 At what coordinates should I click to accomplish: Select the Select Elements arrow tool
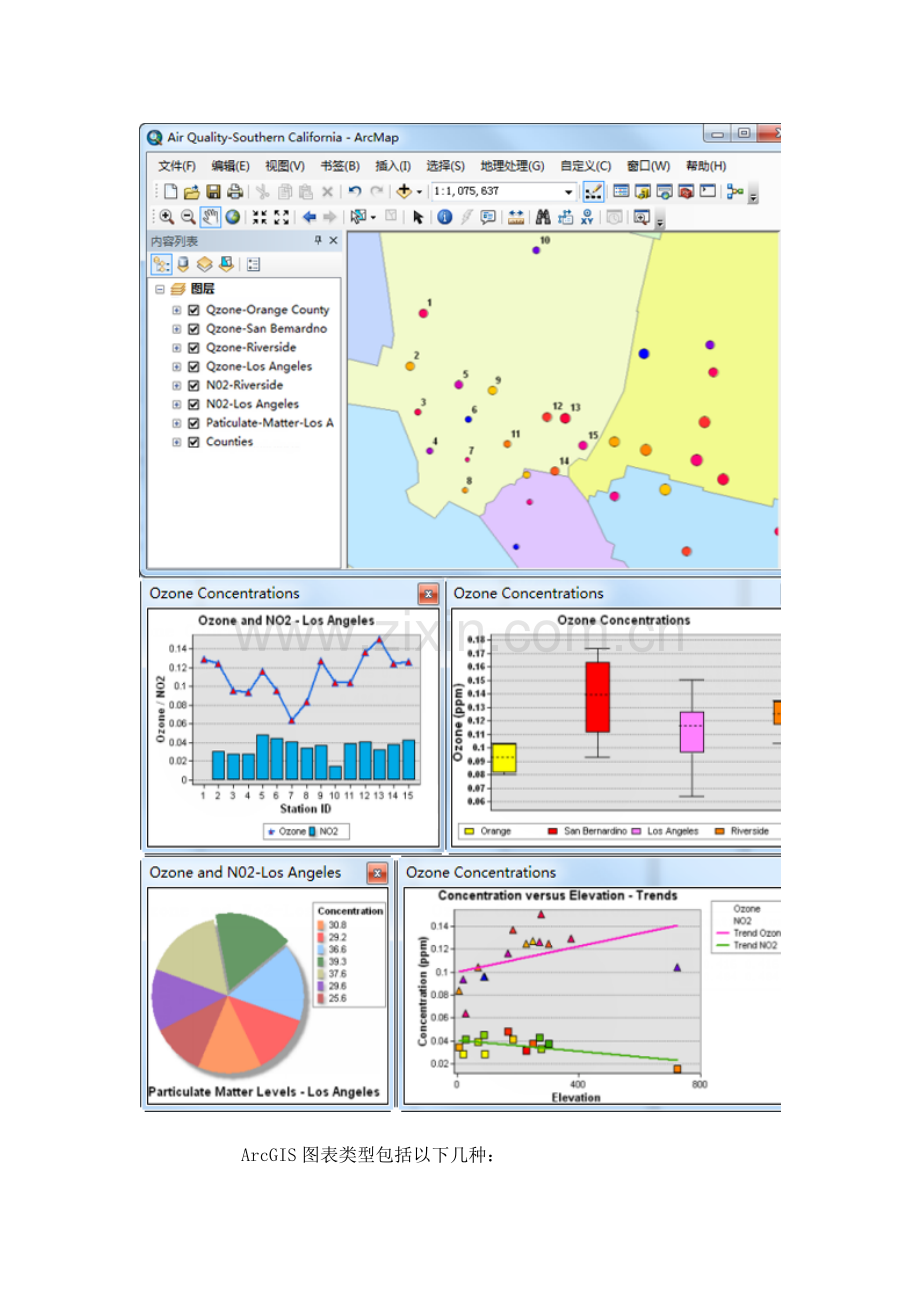click(417, 217)
